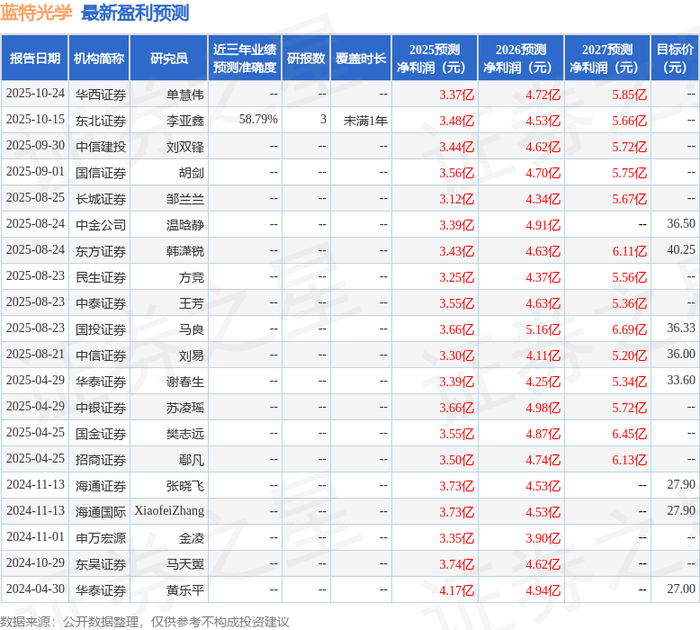Screen dimensions: 700x630
Task: Select the 36.50 target price
Action: (x=681, y=224)
